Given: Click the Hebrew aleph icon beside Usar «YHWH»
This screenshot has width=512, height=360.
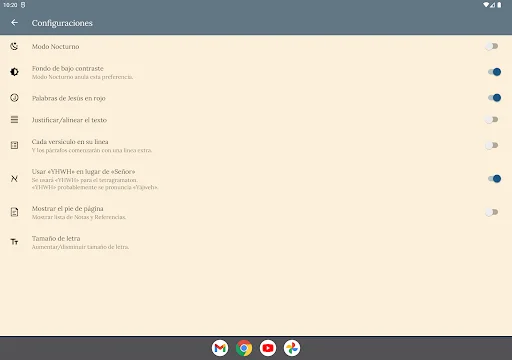Looking at the screenshot, I should [x=14, y=179].
